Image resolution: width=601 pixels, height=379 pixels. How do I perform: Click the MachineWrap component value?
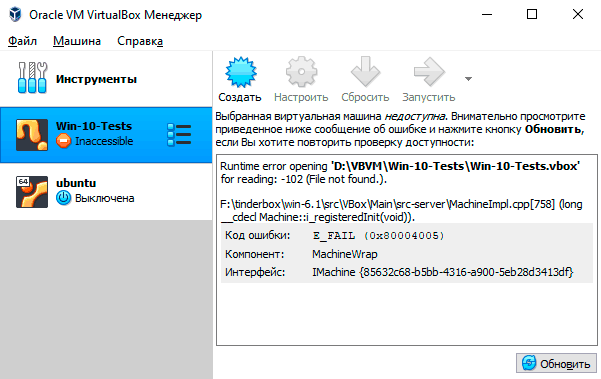click(x=345, y=254)
